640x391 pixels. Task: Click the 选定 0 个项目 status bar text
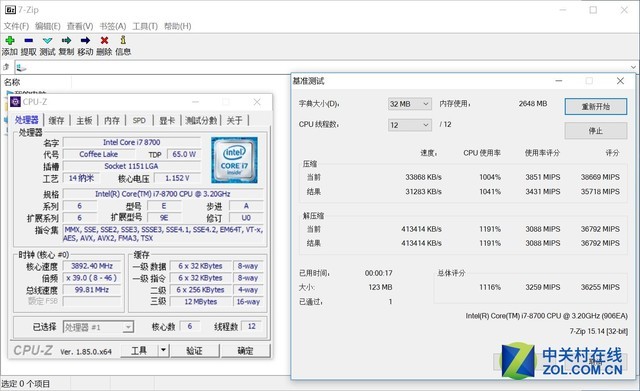(25, 384)
